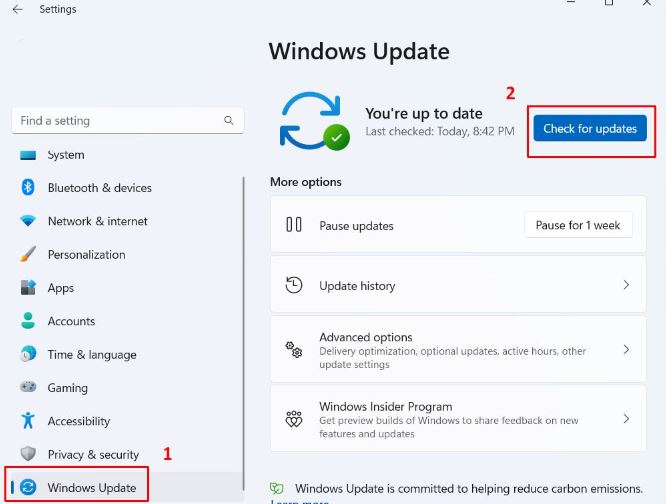Click the large update sync status icon
This screenshot has width=666, height=504.
tap(315, 121)
